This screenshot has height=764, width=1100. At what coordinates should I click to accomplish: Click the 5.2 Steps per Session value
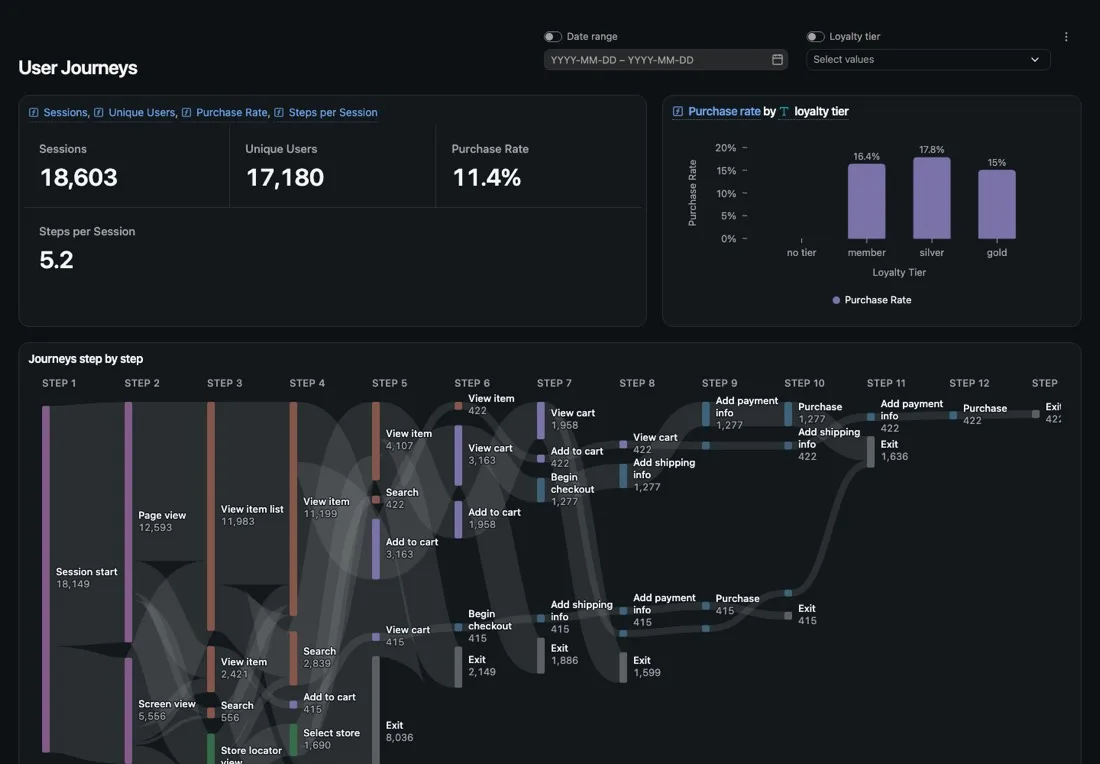(56, 260)
